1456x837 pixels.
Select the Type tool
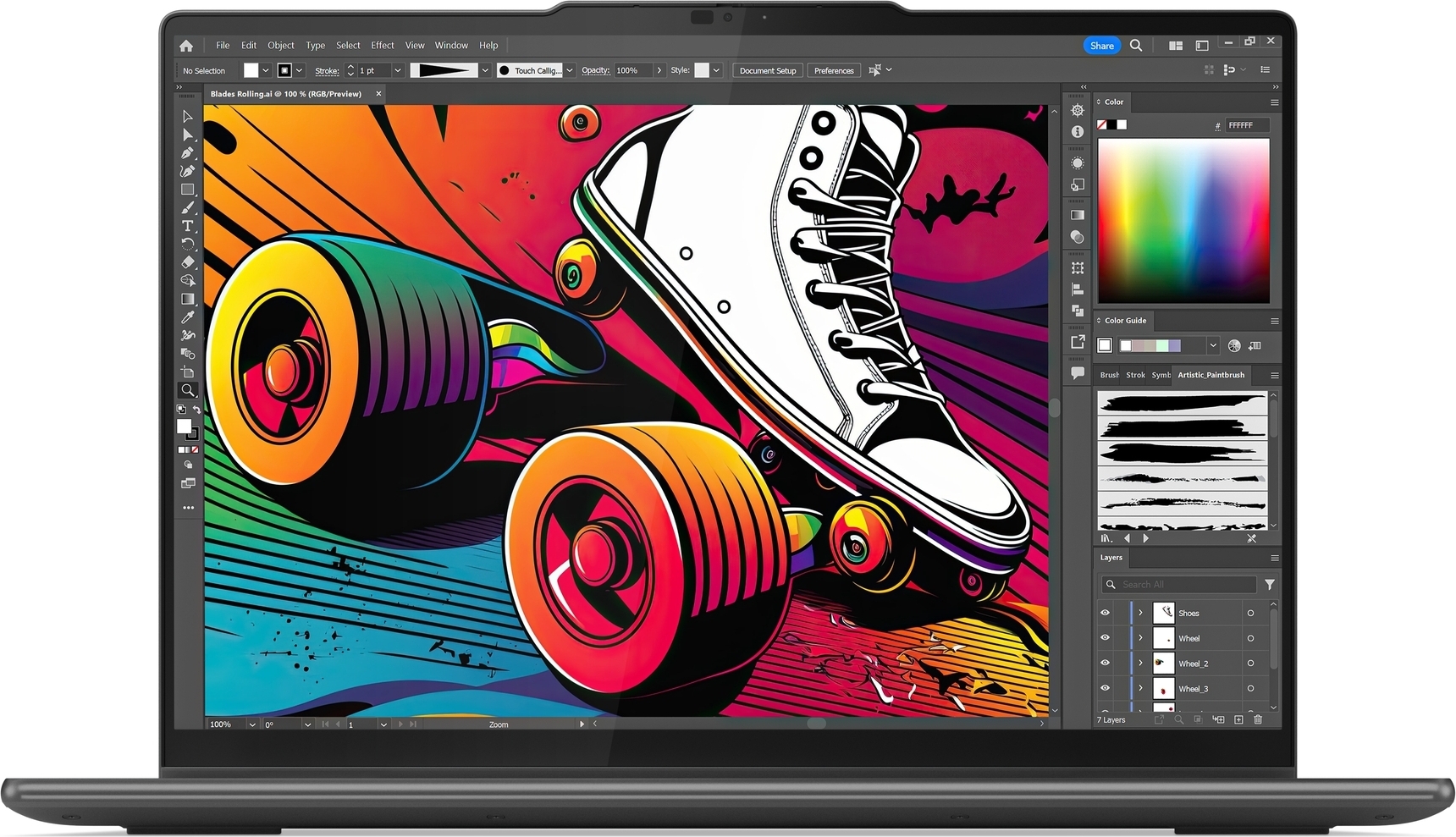(188, 225)
